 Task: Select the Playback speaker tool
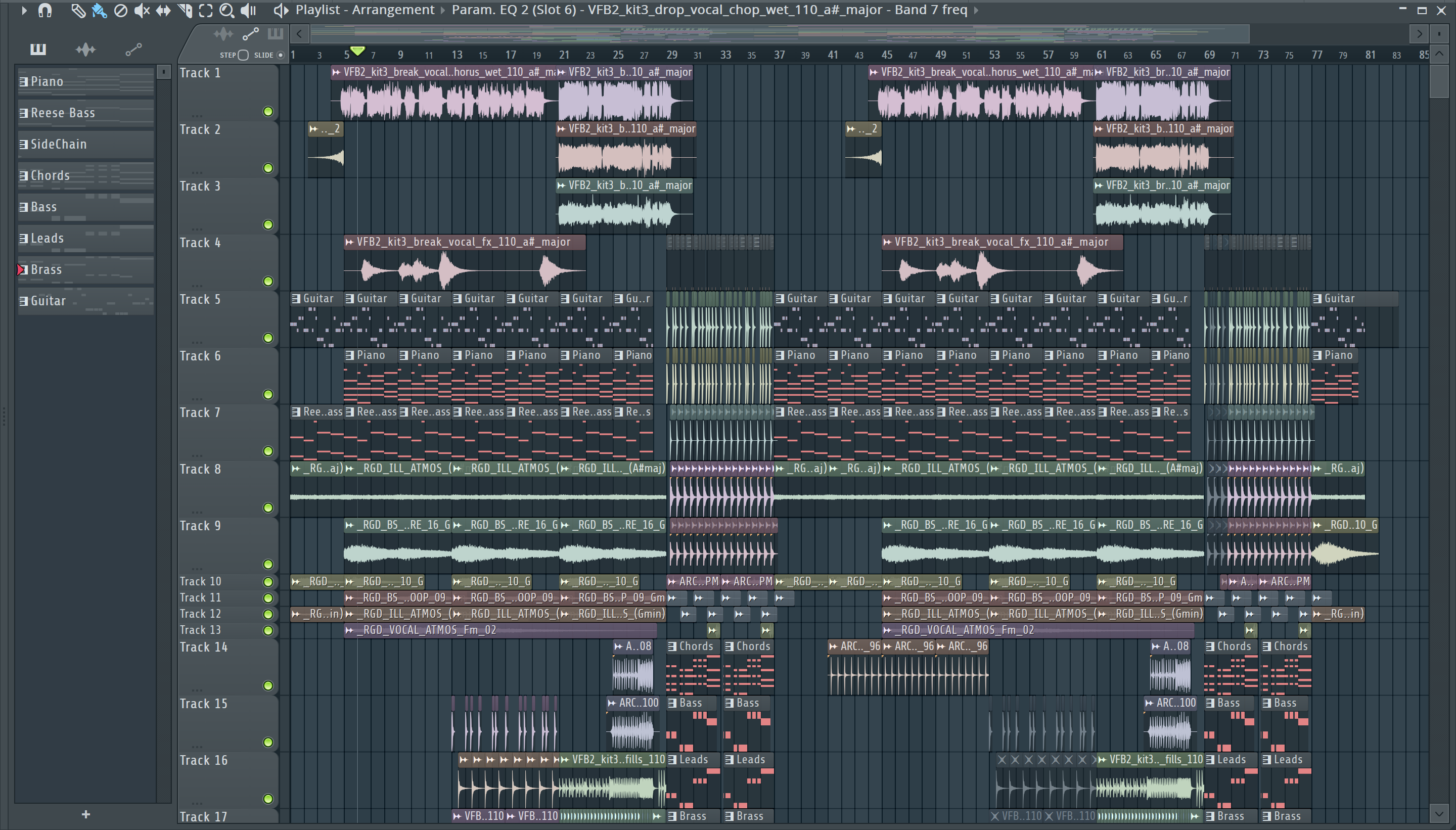(249, 10)
